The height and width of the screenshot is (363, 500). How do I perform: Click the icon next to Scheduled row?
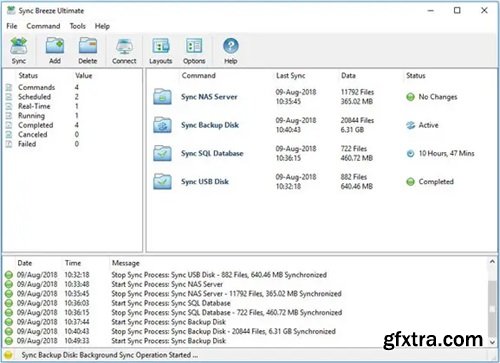click(9, 97)
